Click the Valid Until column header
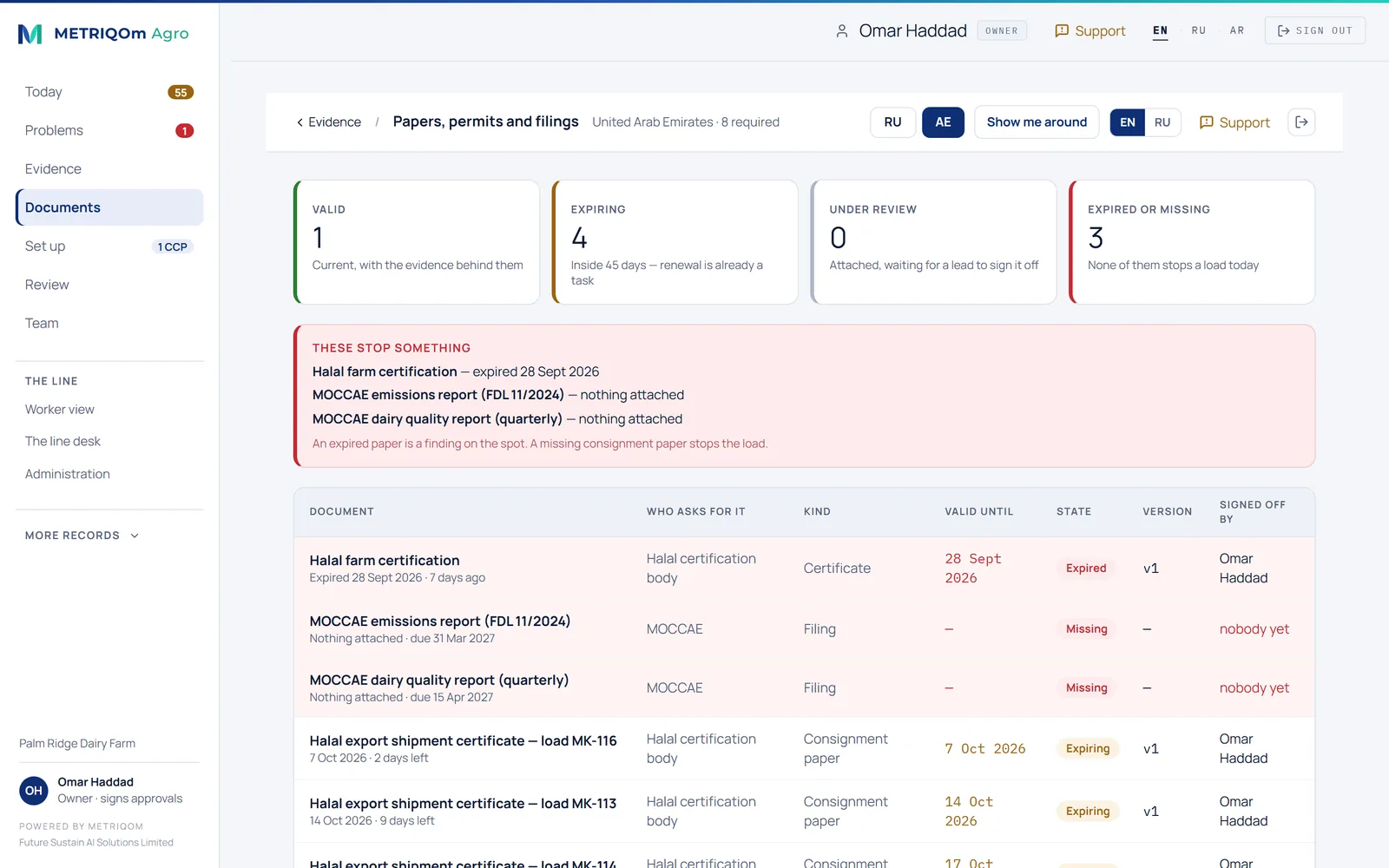This screenshot has width=1389, height=868. [x=978, y=512]
